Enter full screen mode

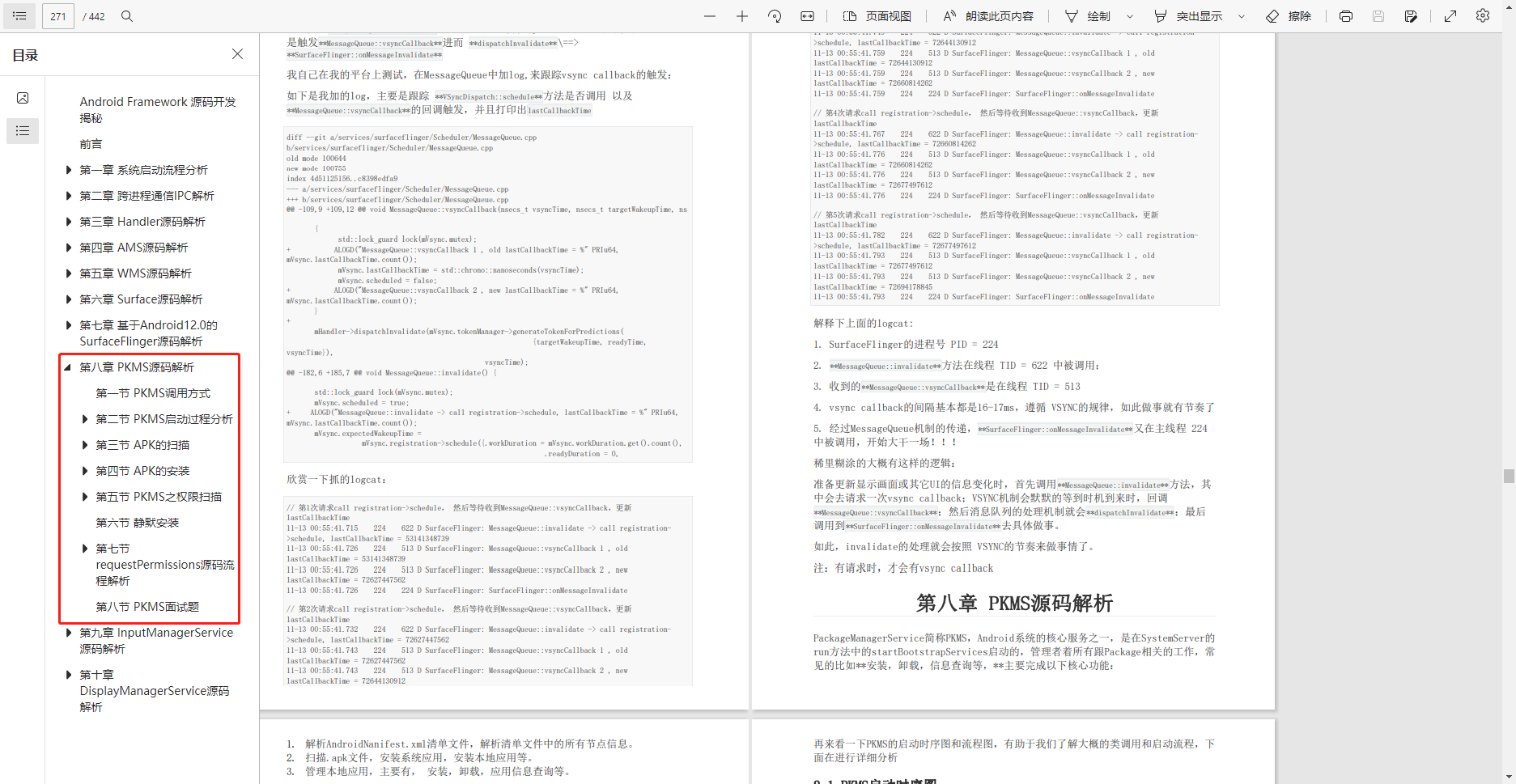1450,15
